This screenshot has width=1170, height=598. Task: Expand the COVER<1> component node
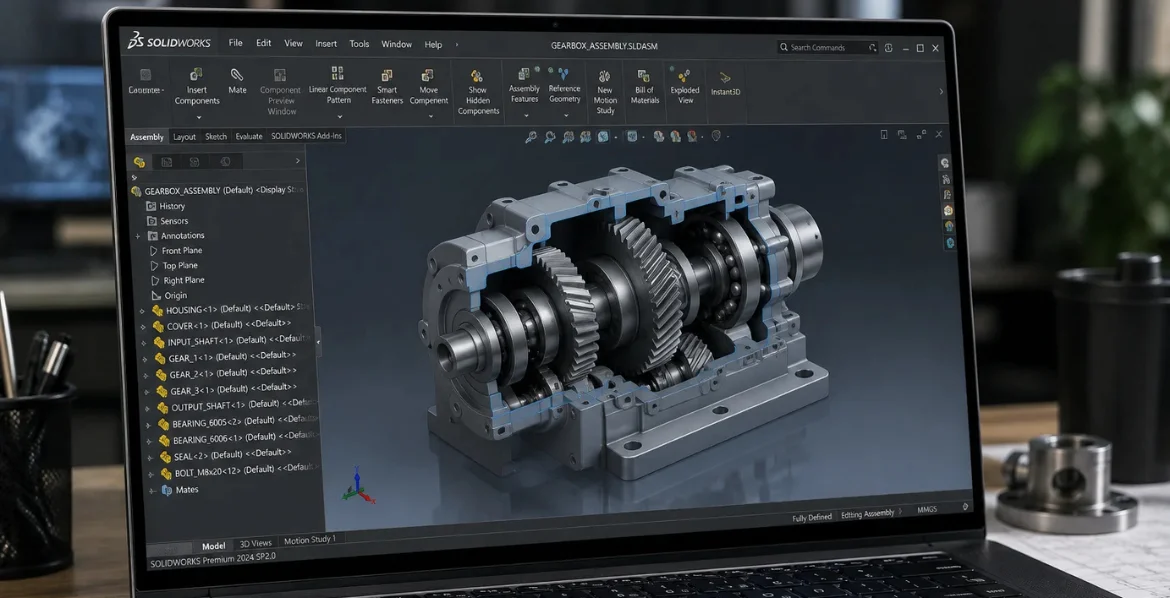point(144,326)
